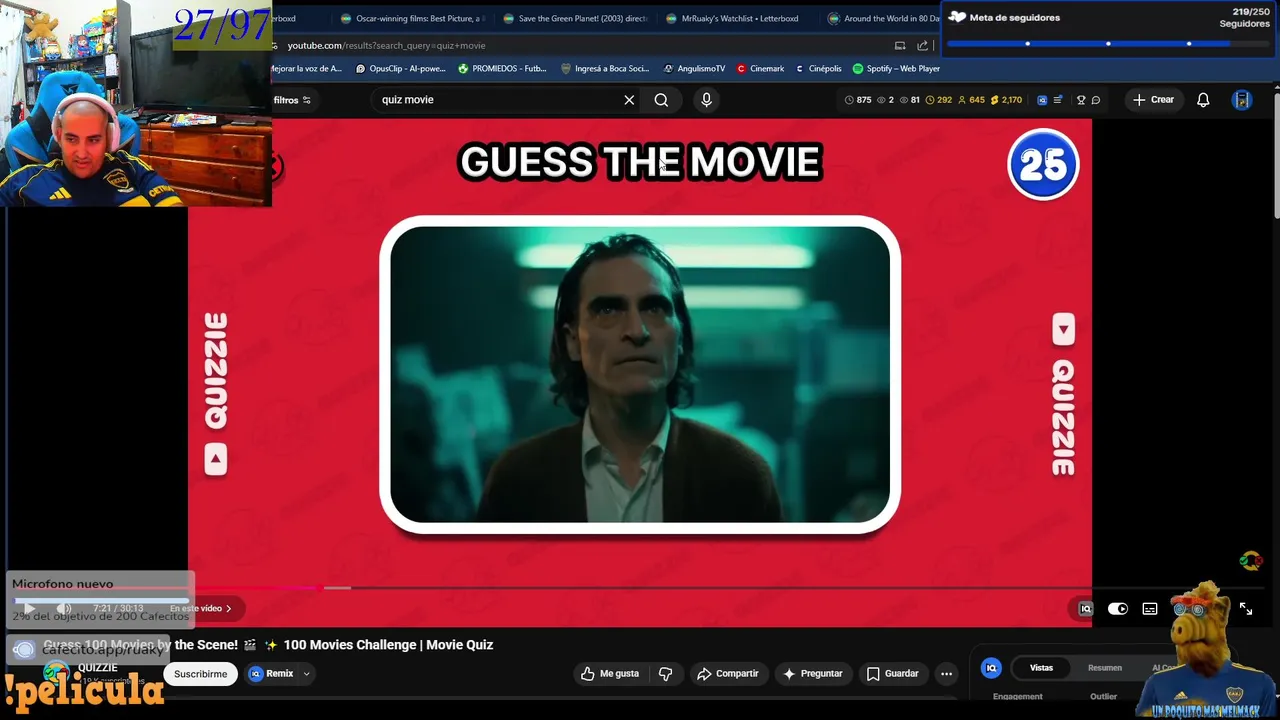Open the Ingresá a Boca Socios bookmark
1280x720 pixels.
click(605, 69)
